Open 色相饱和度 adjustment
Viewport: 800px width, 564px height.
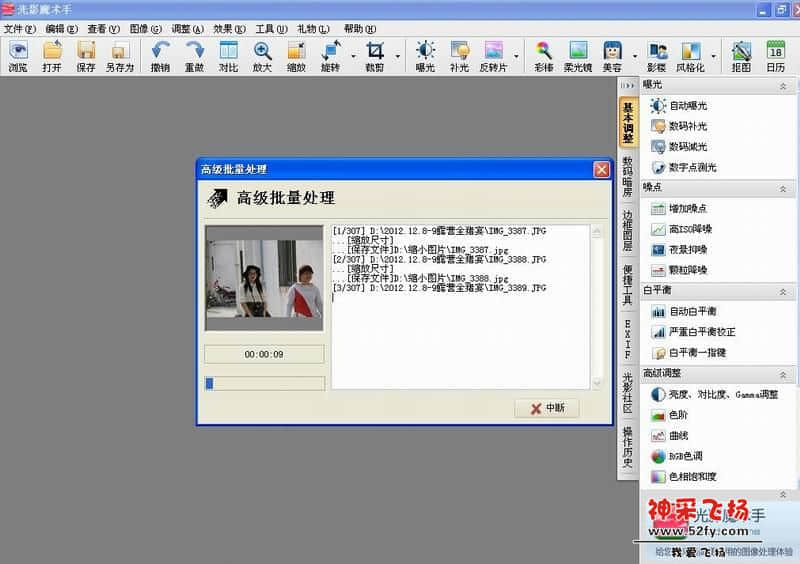[683, 477]
